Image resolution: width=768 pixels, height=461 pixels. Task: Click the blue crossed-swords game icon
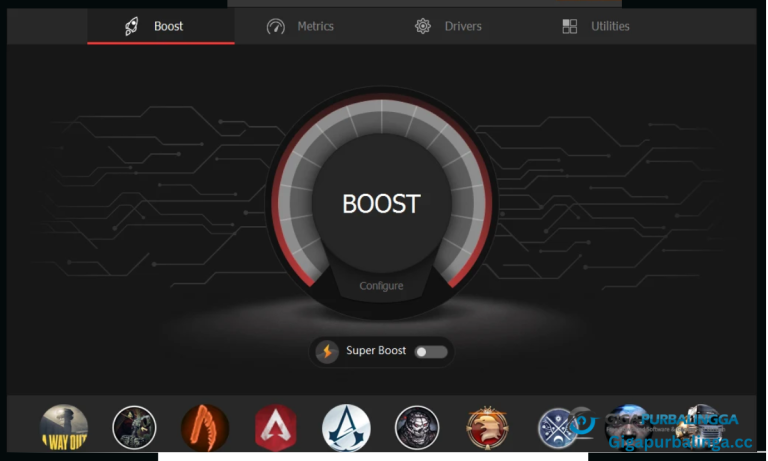tap(559, 427)
